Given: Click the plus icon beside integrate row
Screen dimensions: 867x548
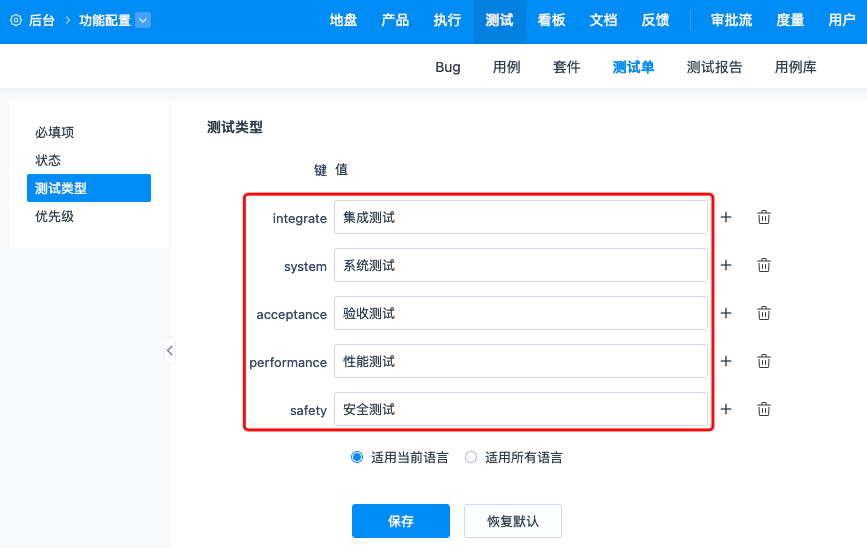Looking at the screenshot, I should 726,217.
